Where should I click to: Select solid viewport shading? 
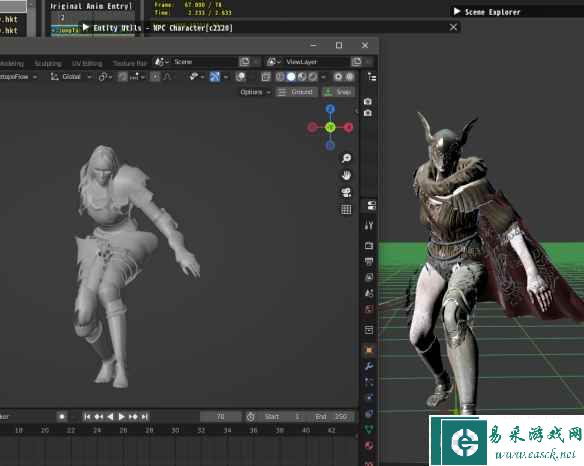tap(291, 77)
